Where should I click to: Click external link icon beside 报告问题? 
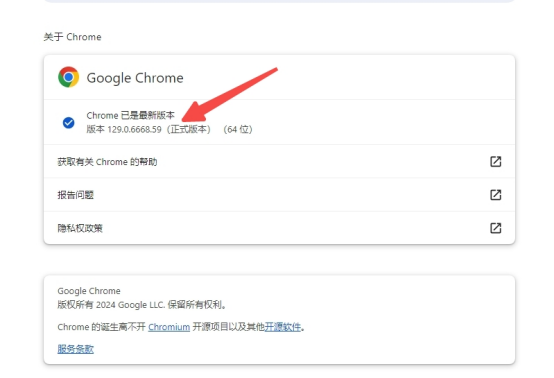click(x=495, y=195)
